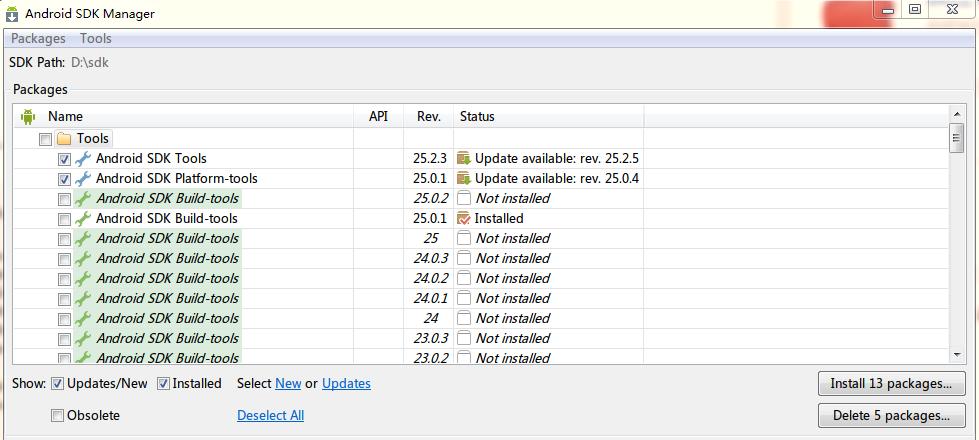Click the Installed status icon for Build-tools 25.0.1
Viewport: 979px width, 440px height.
(464, 218)
